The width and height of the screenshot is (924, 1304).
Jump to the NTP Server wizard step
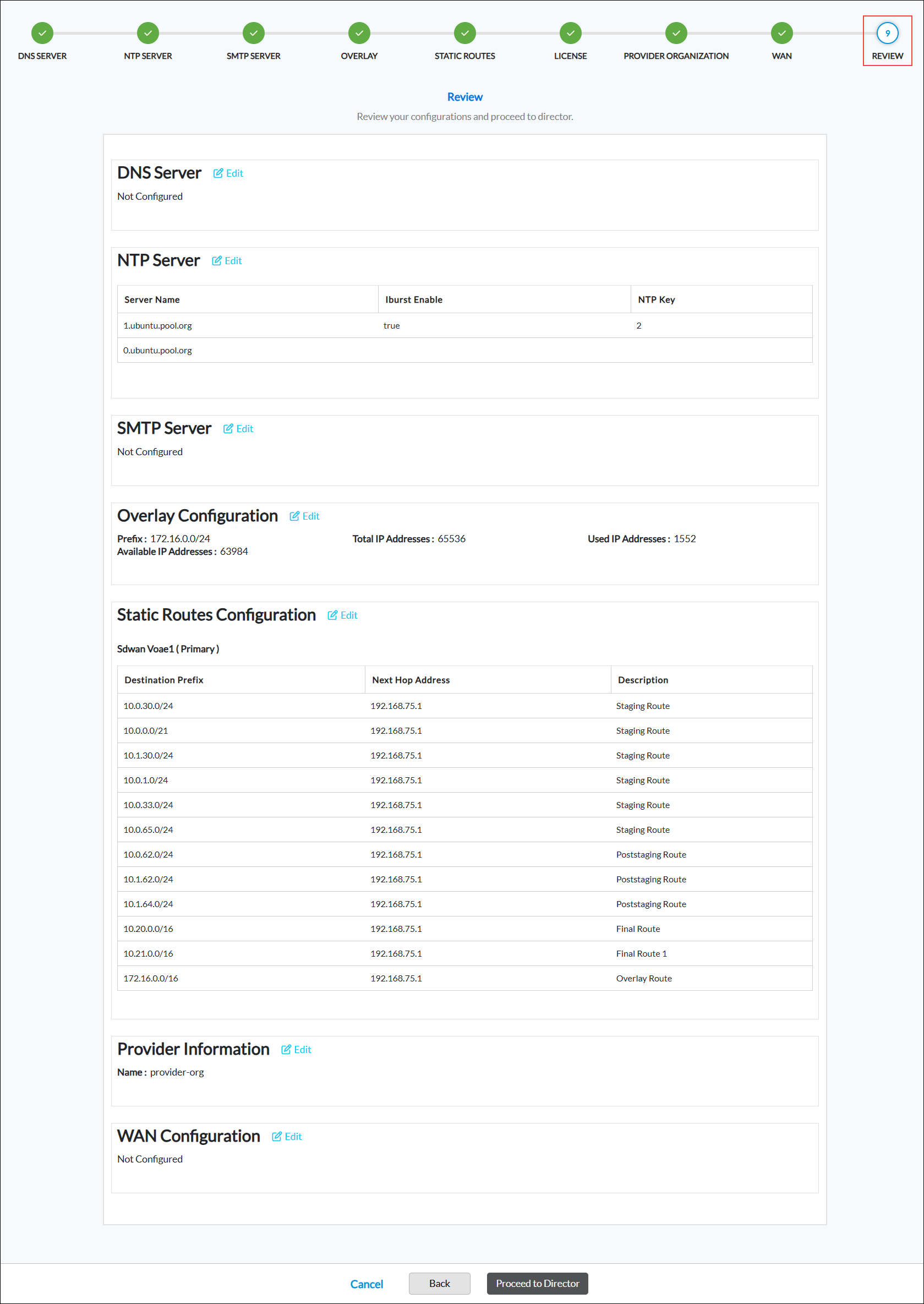(148, 33)
